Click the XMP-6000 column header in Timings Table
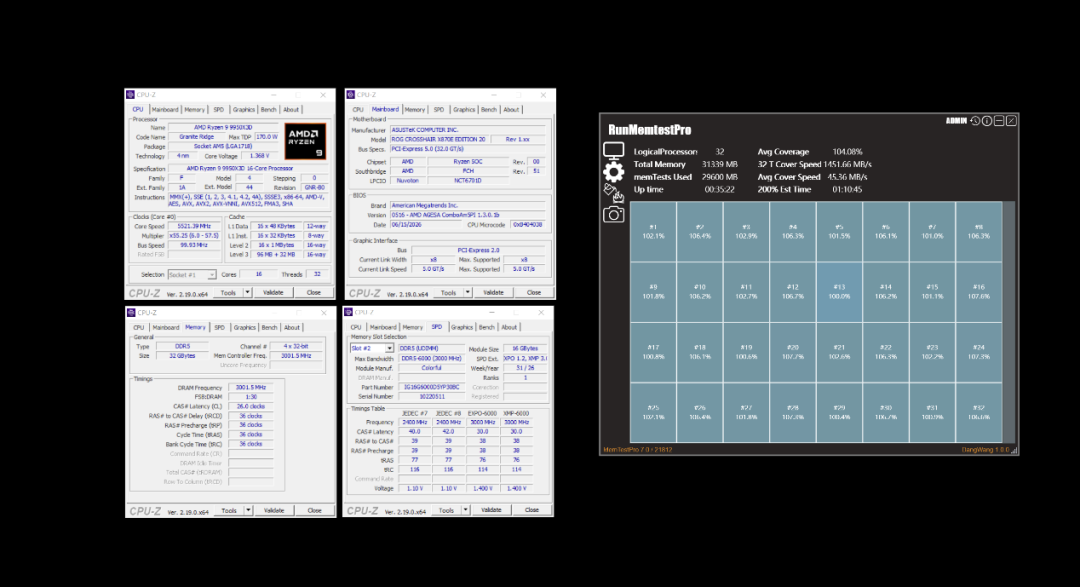The height and width of the screenshot is (587, 1080). click(516, 413)
